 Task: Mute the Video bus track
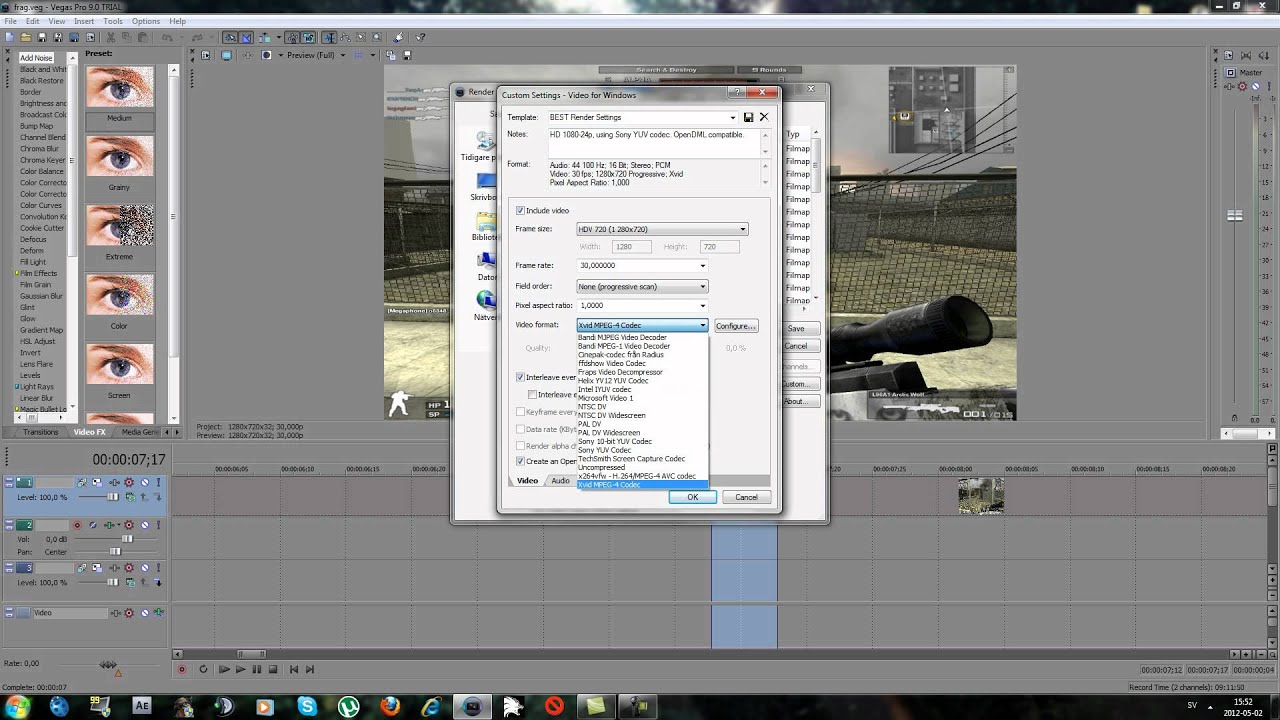coord(144,612)
